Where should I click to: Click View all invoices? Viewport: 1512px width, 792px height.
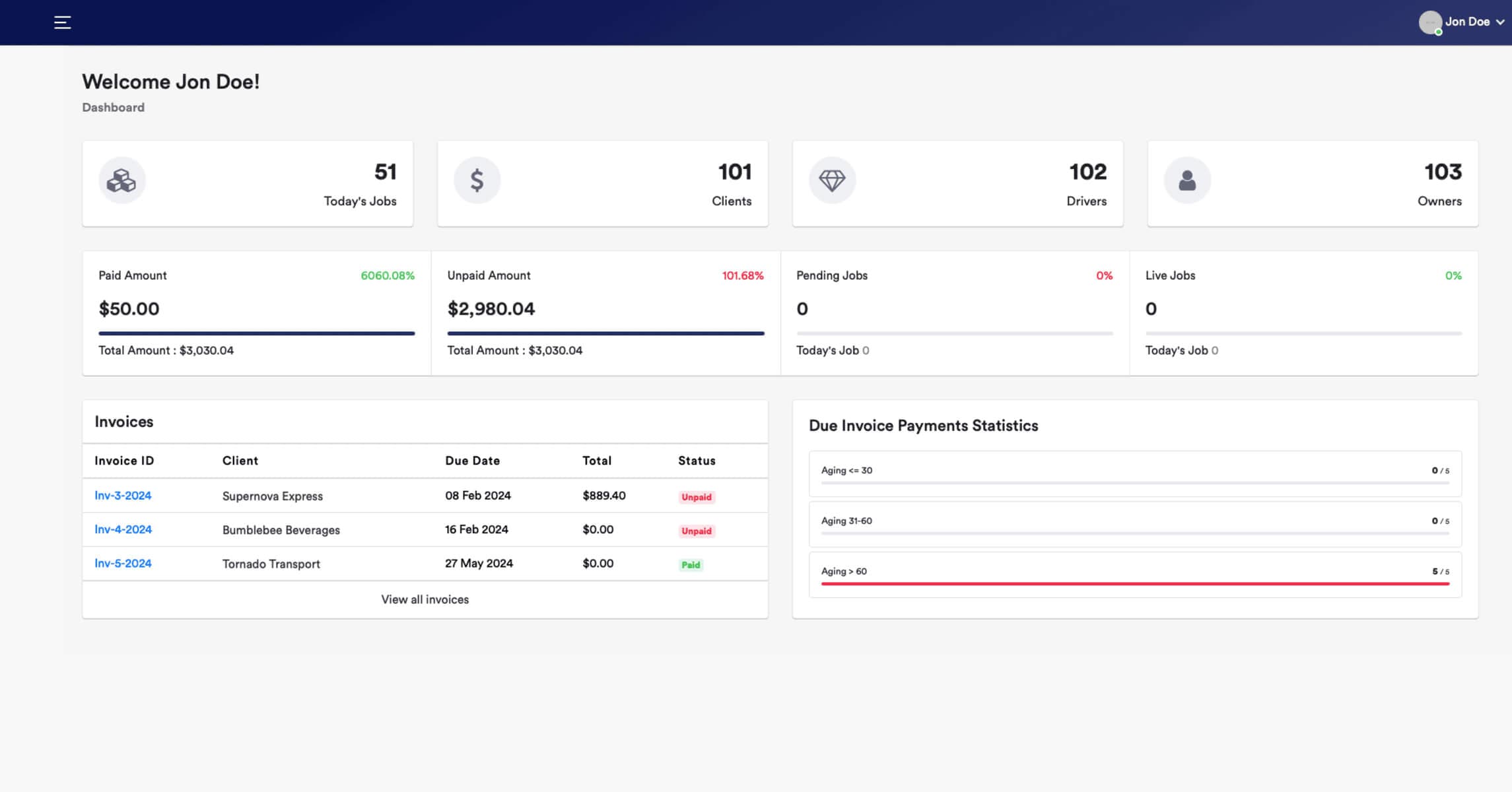click(425, 599)
